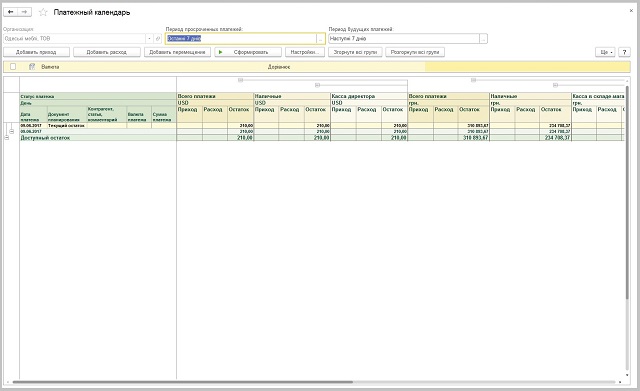Collapse USD column group marker
The image size is (640, 391).
240,80
